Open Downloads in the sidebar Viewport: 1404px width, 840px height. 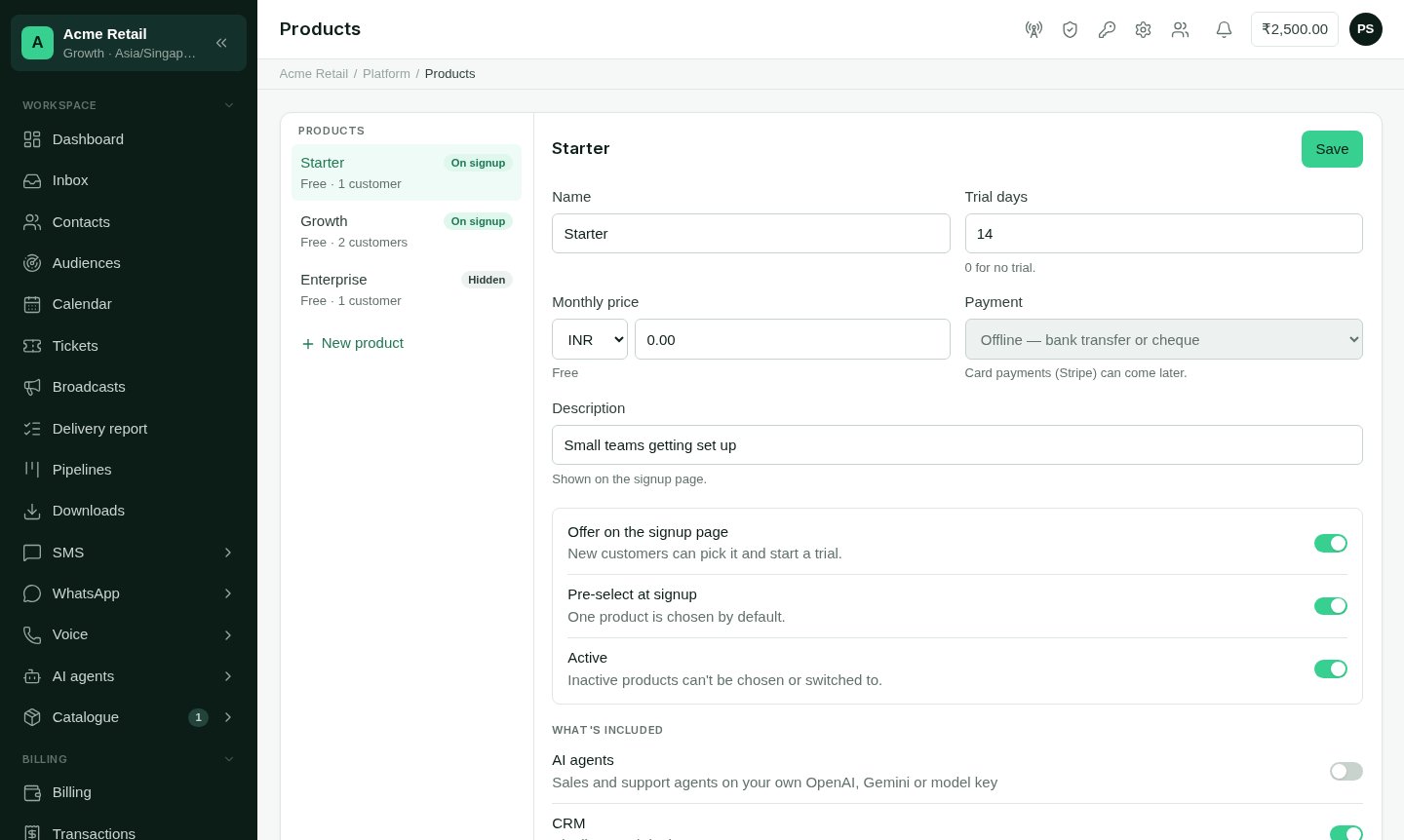(129, 511)
